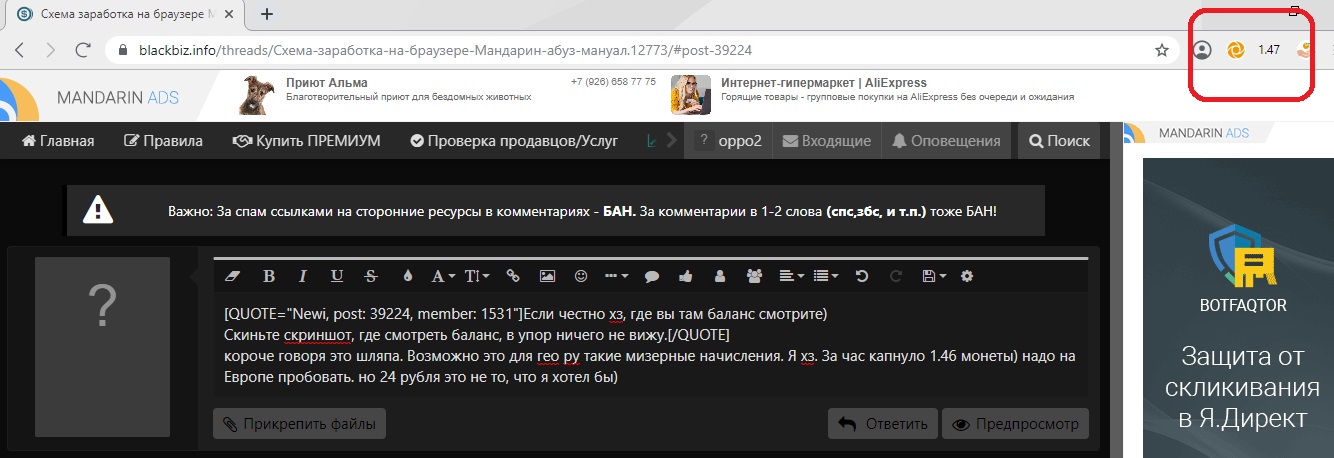
Task: Click the Прикрепить файлы button
Action: 299,424
